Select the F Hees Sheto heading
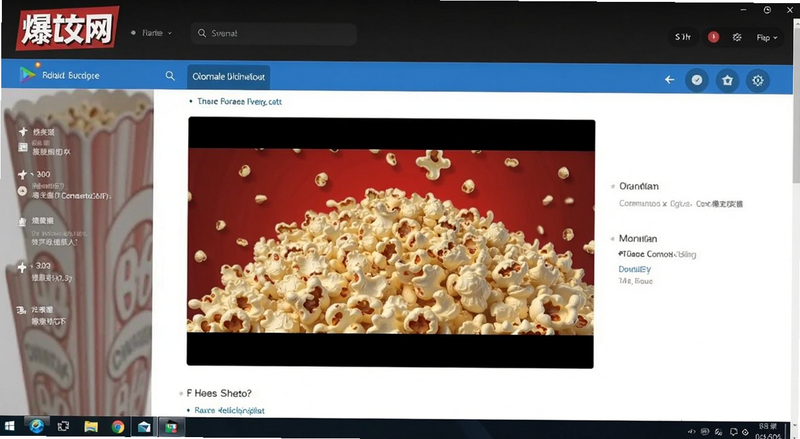This screenshot has width=800, height=439. (219, 393)
